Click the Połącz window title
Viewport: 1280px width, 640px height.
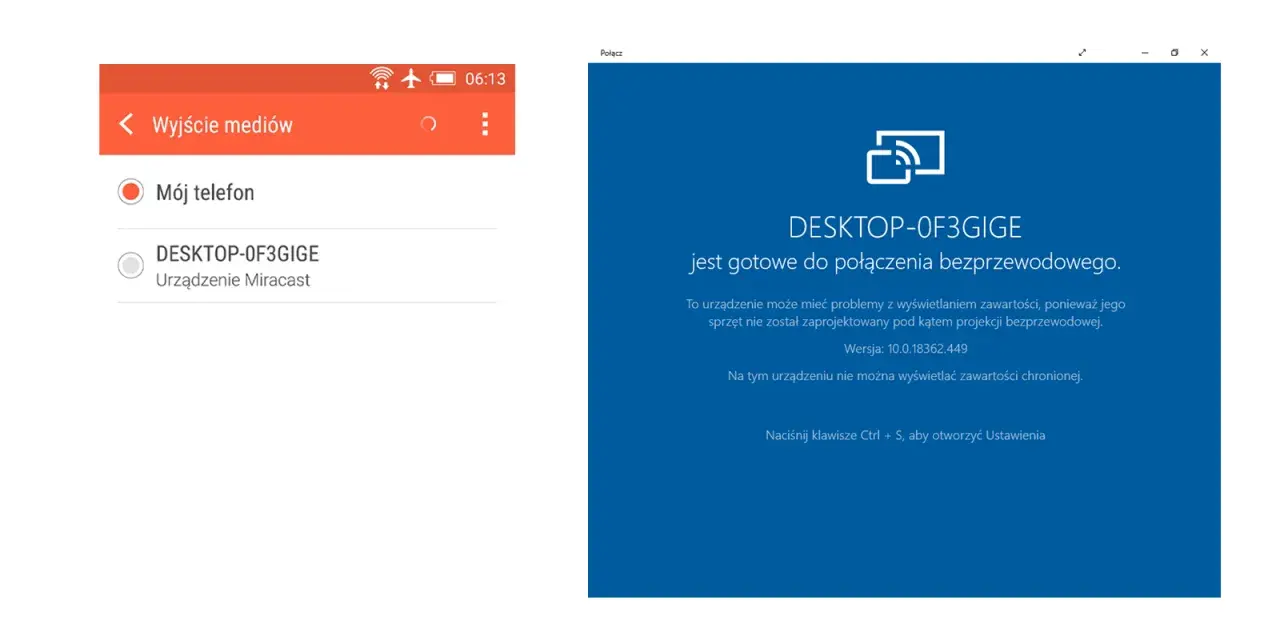611,53
